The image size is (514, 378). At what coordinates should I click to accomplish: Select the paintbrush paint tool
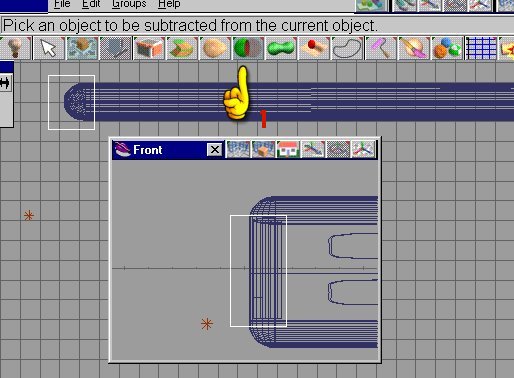414,48
